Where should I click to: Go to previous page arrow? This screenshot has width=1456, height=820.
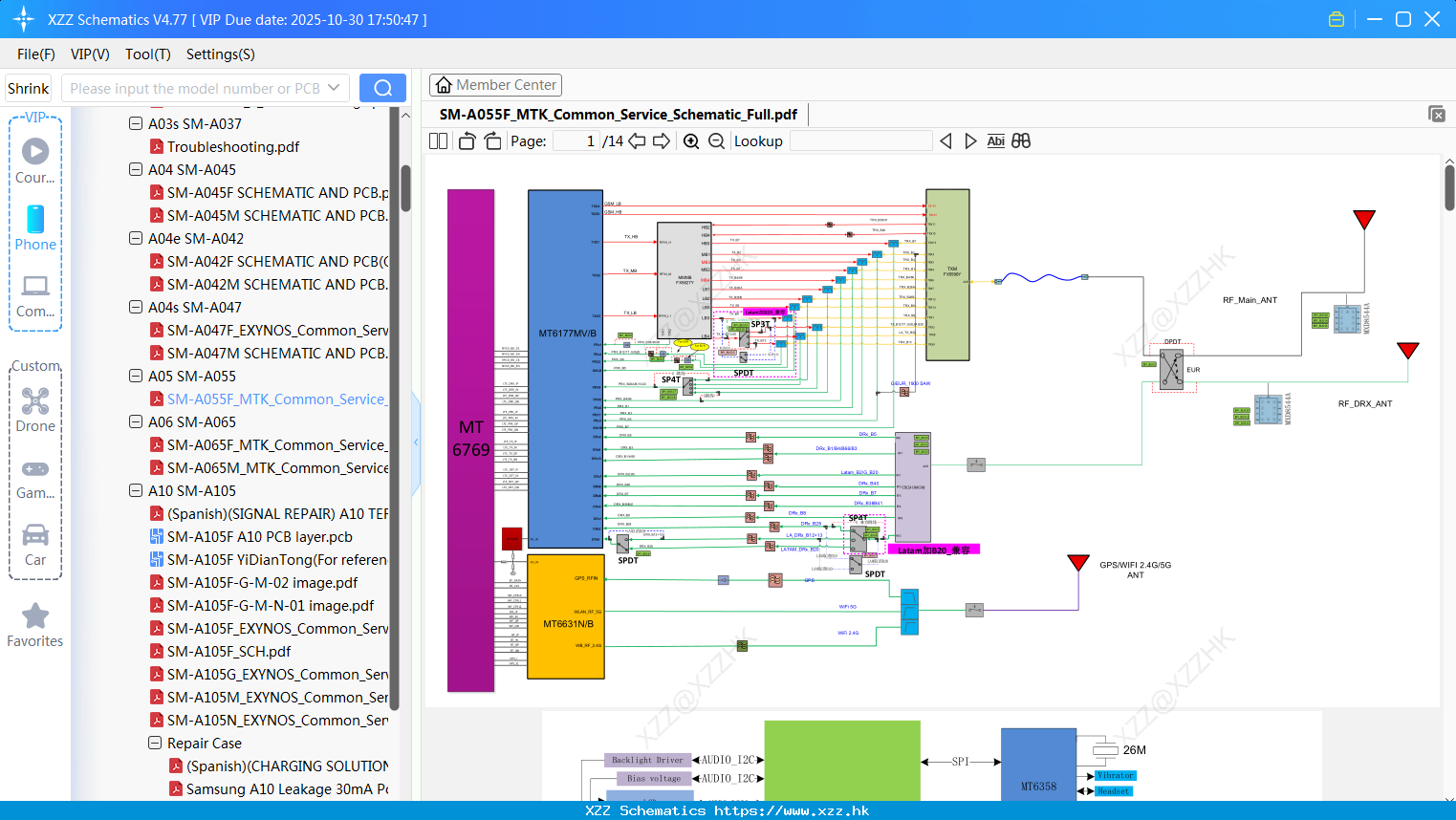tap(637, 141)
